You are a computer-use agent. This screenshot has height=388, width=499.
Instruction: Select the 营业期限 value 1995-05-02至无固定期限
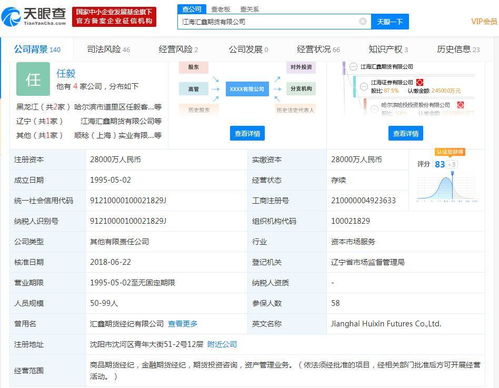[132, 283]
